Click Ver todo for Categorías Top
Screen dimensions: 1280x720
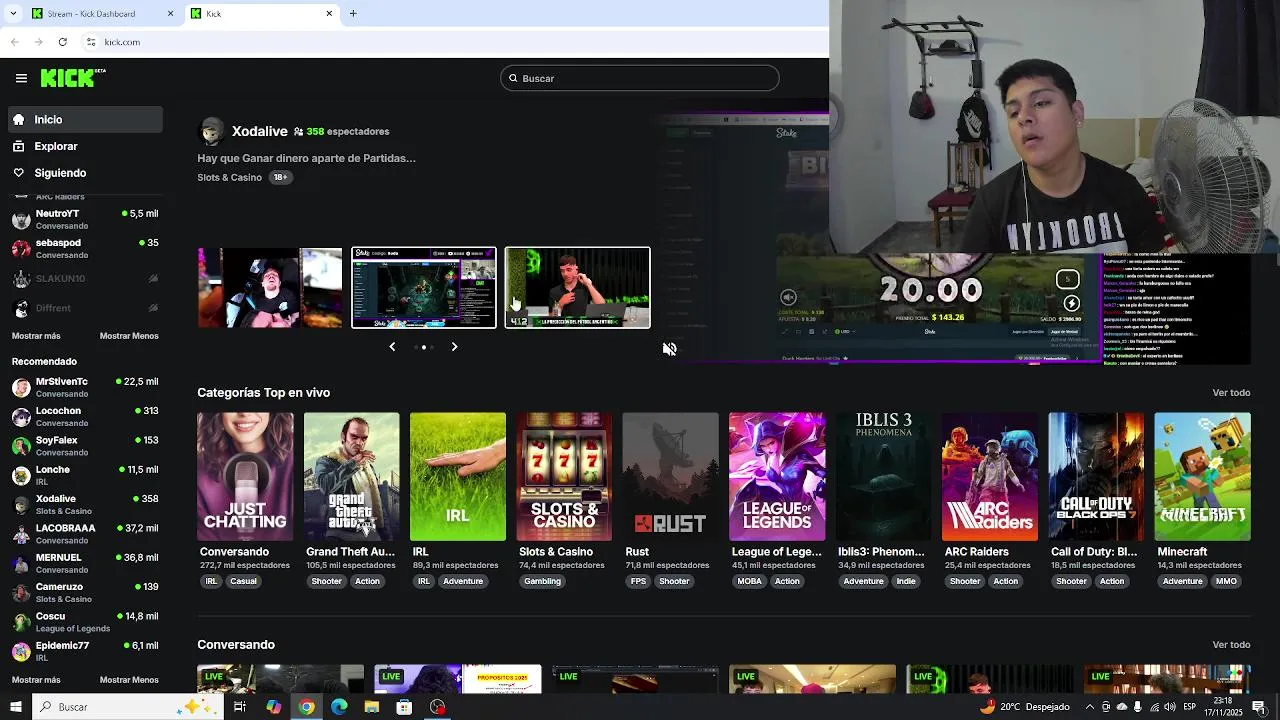(x=1231, y=393)
